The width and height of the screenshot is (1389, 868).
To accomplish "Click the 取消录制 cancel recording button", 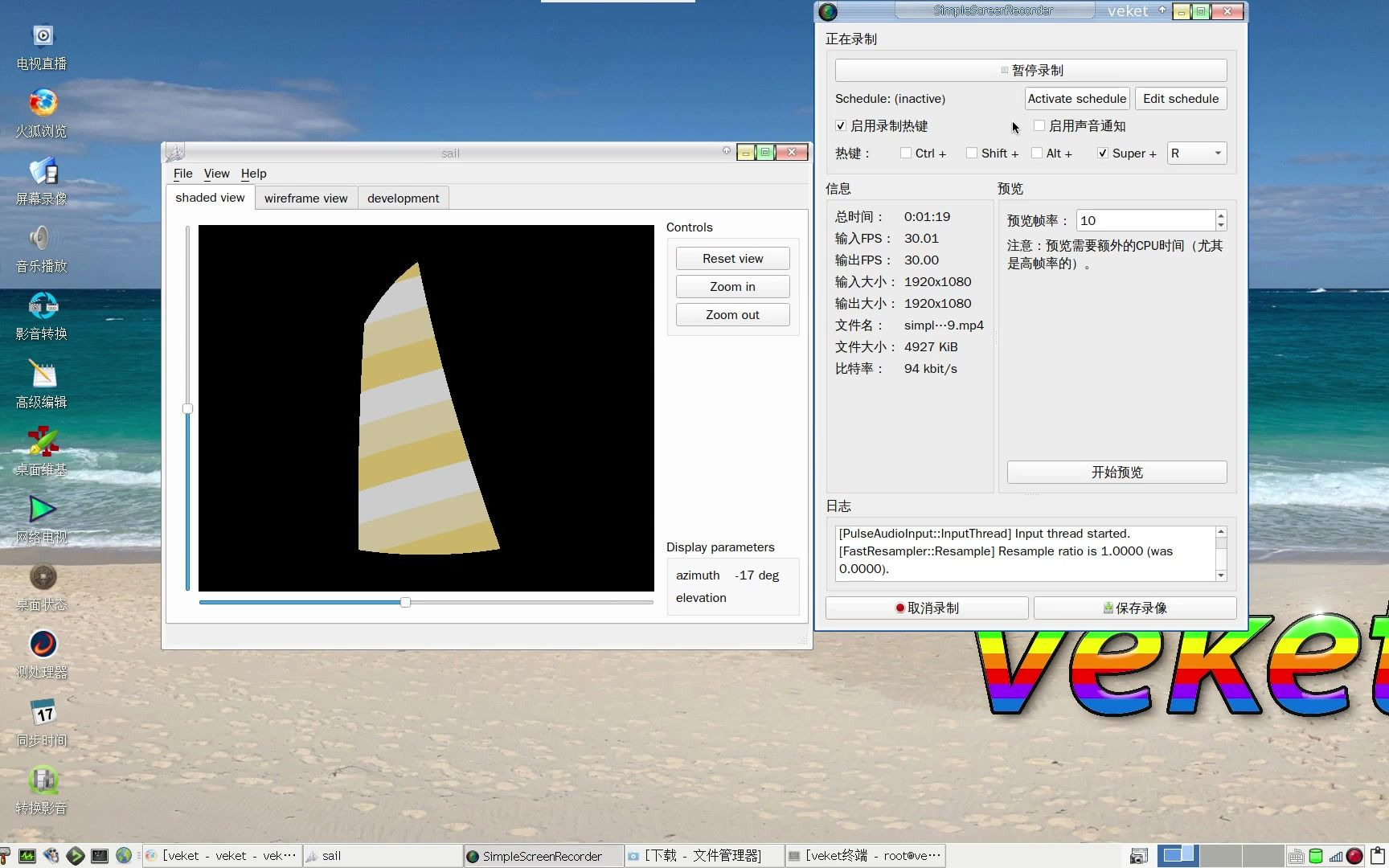I will [927, 608].
